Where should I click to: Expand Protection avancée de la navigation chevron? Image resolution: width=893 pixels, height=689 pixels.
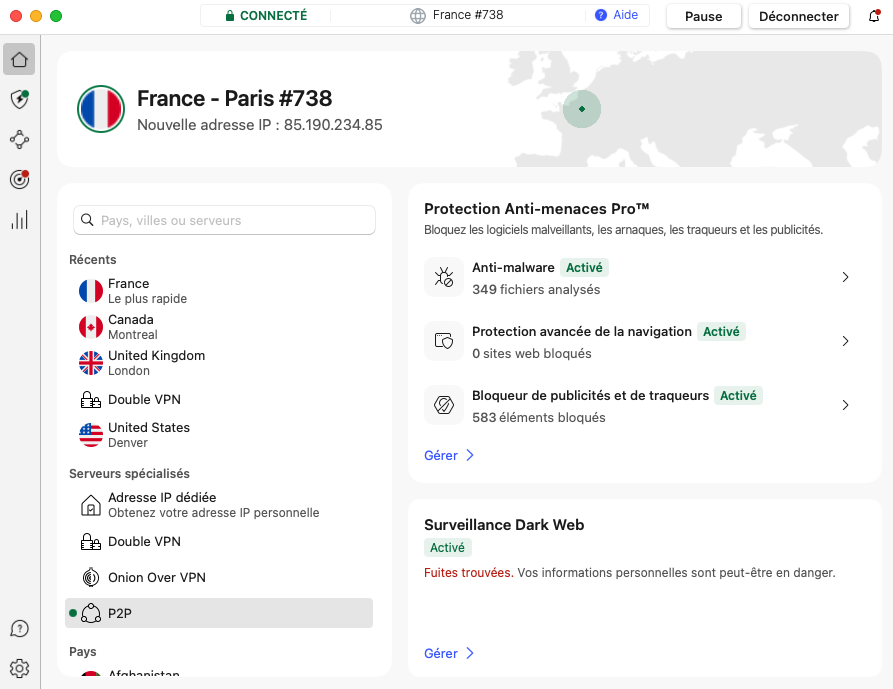[x=845, y=341]
